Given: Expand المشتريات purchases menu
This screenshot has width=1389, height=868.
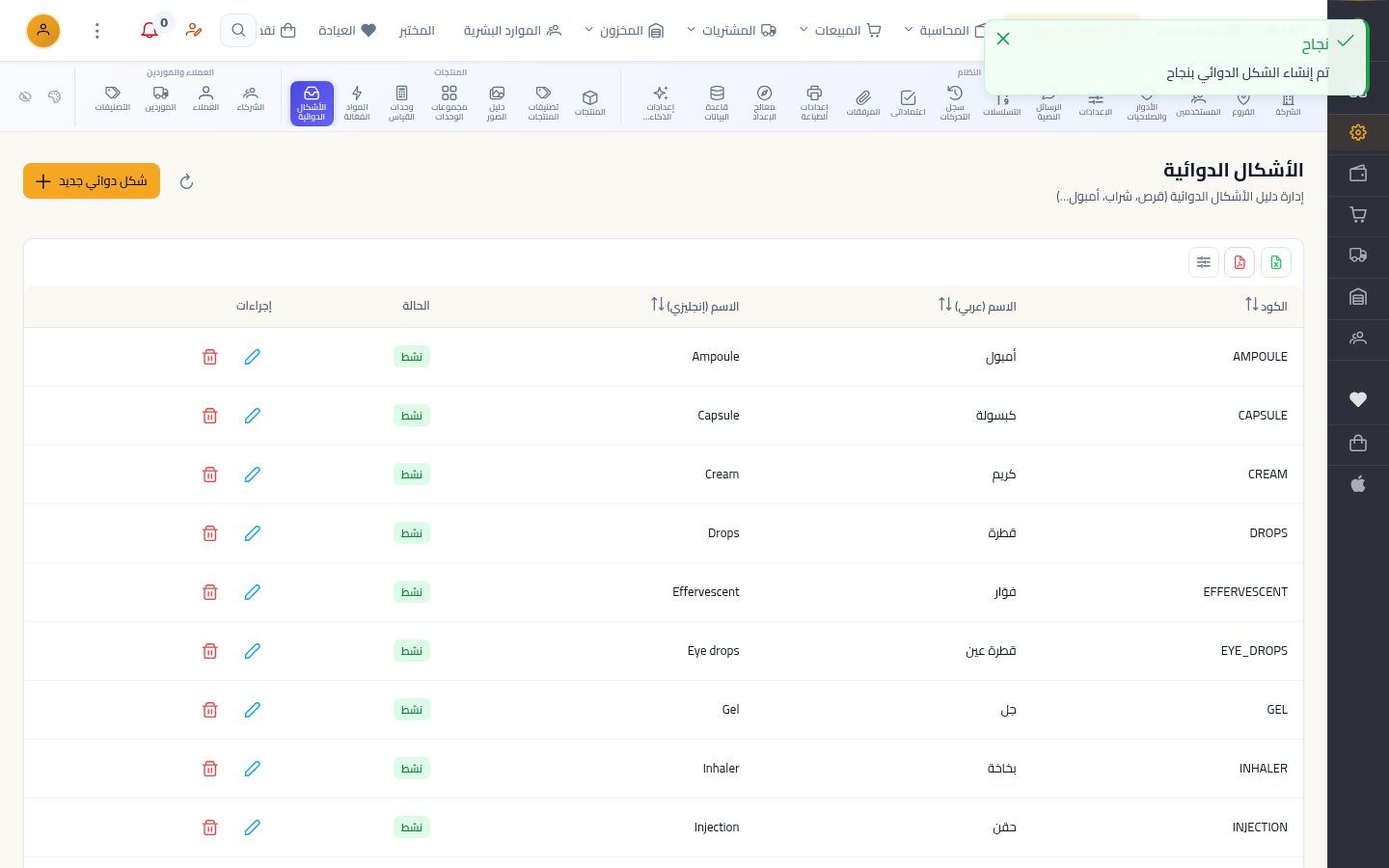Looking at the screenshot, I should pyautogui.click(x=731, y=31).
